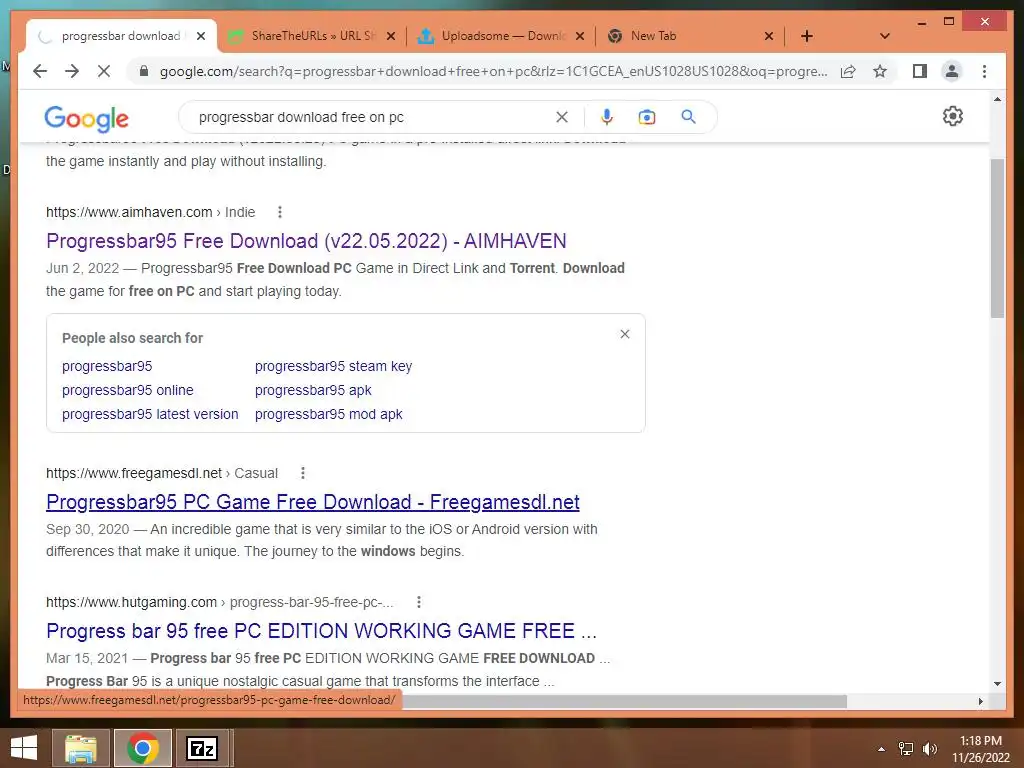Bookmark this tab with the star
Screen dimensions: 1024x768
[880, 71]
